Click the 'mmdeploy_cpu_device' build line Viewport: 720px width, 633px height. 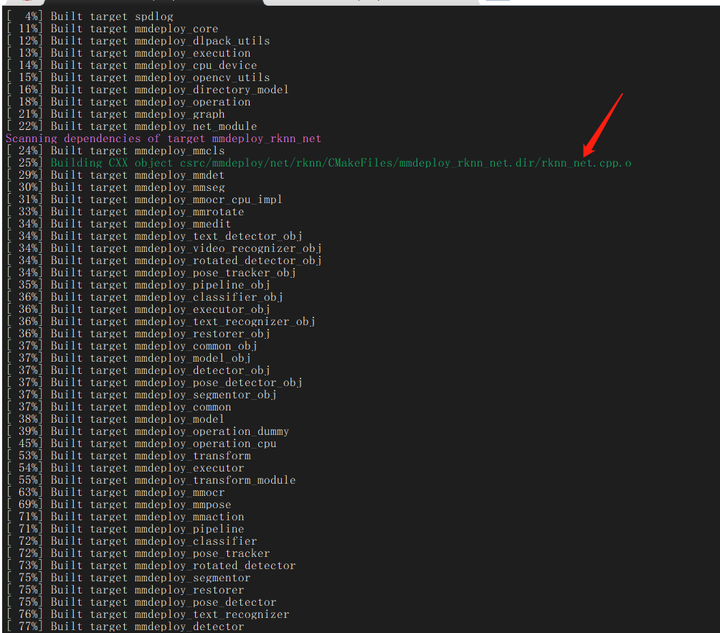coord(132,65)
